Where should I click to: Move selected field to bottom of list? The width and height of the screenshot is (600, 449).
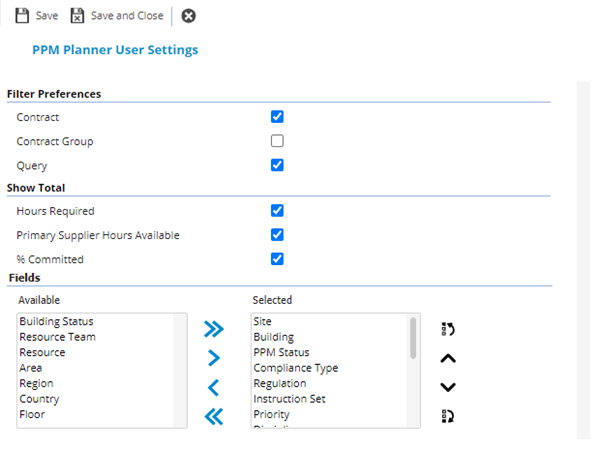448,416
